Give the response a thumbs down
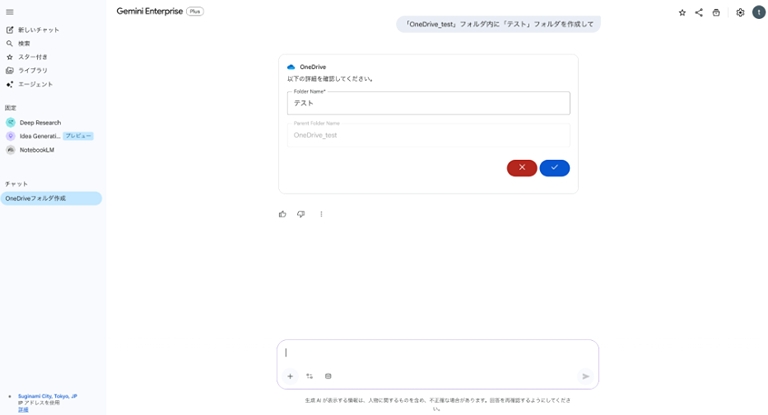This screenshot has width=768, height=415. [301, 214]
